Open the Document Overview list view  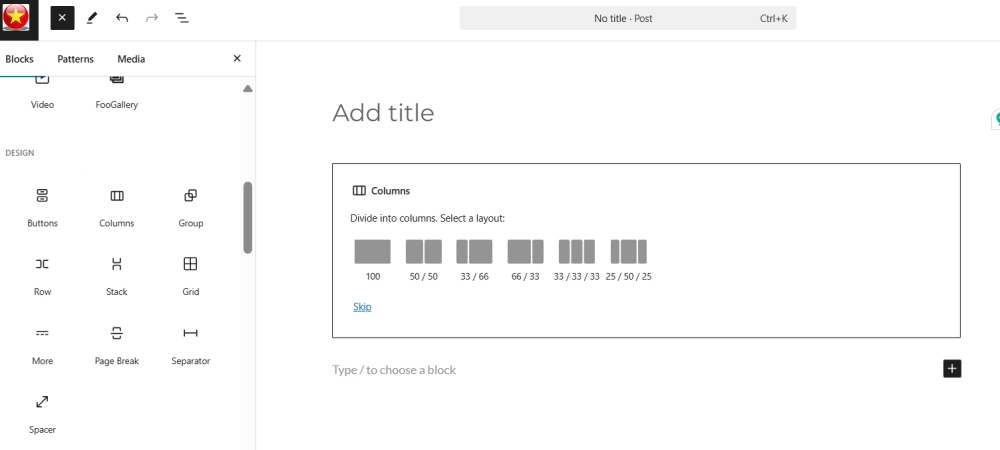pos(182,18)
